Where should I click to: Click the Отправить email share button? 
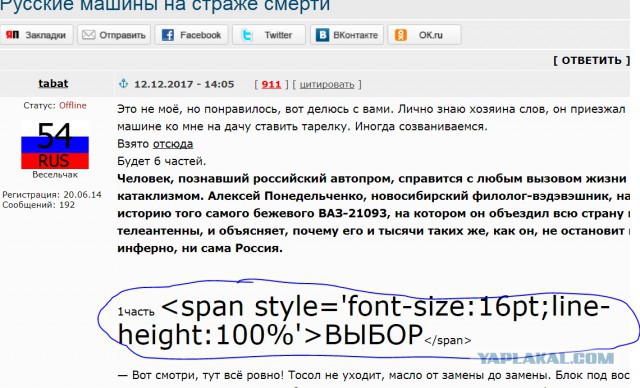(114, 35)
